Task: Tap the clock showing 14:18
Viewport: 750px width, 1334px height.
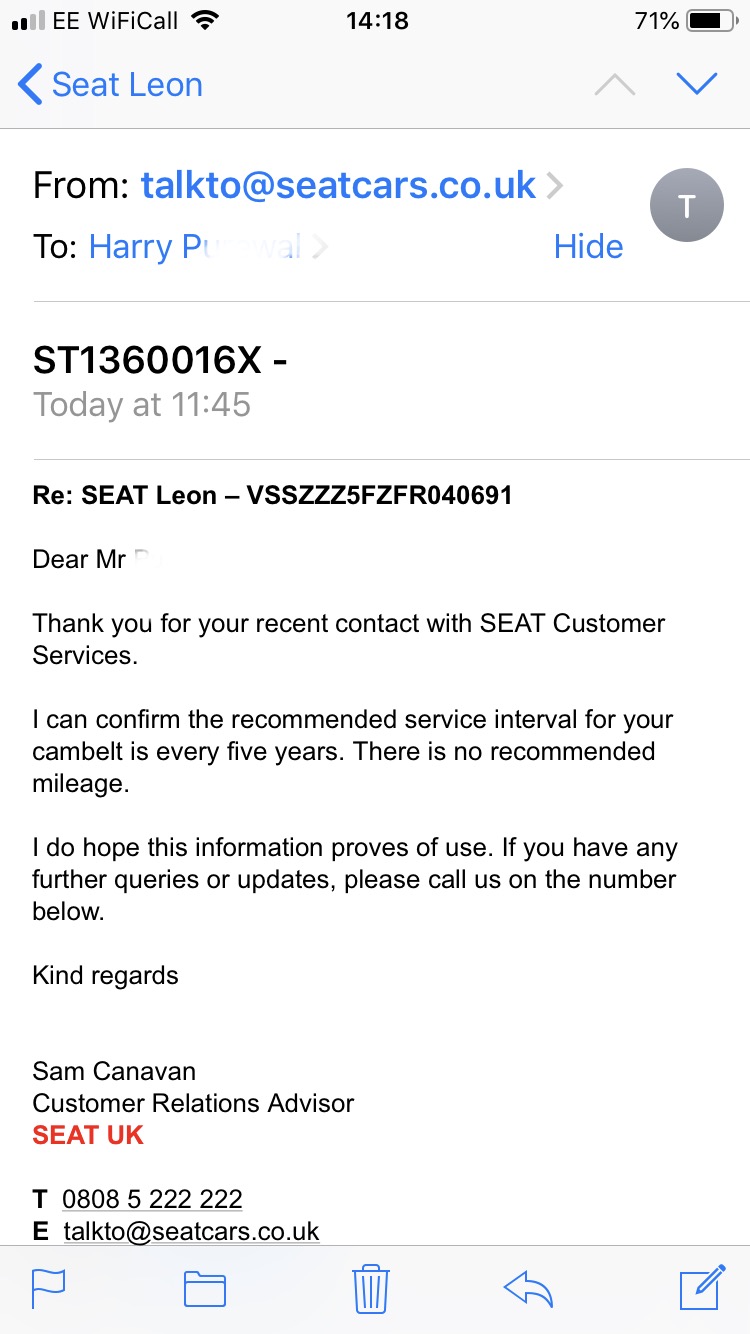Action: click(x=376, y=21)
